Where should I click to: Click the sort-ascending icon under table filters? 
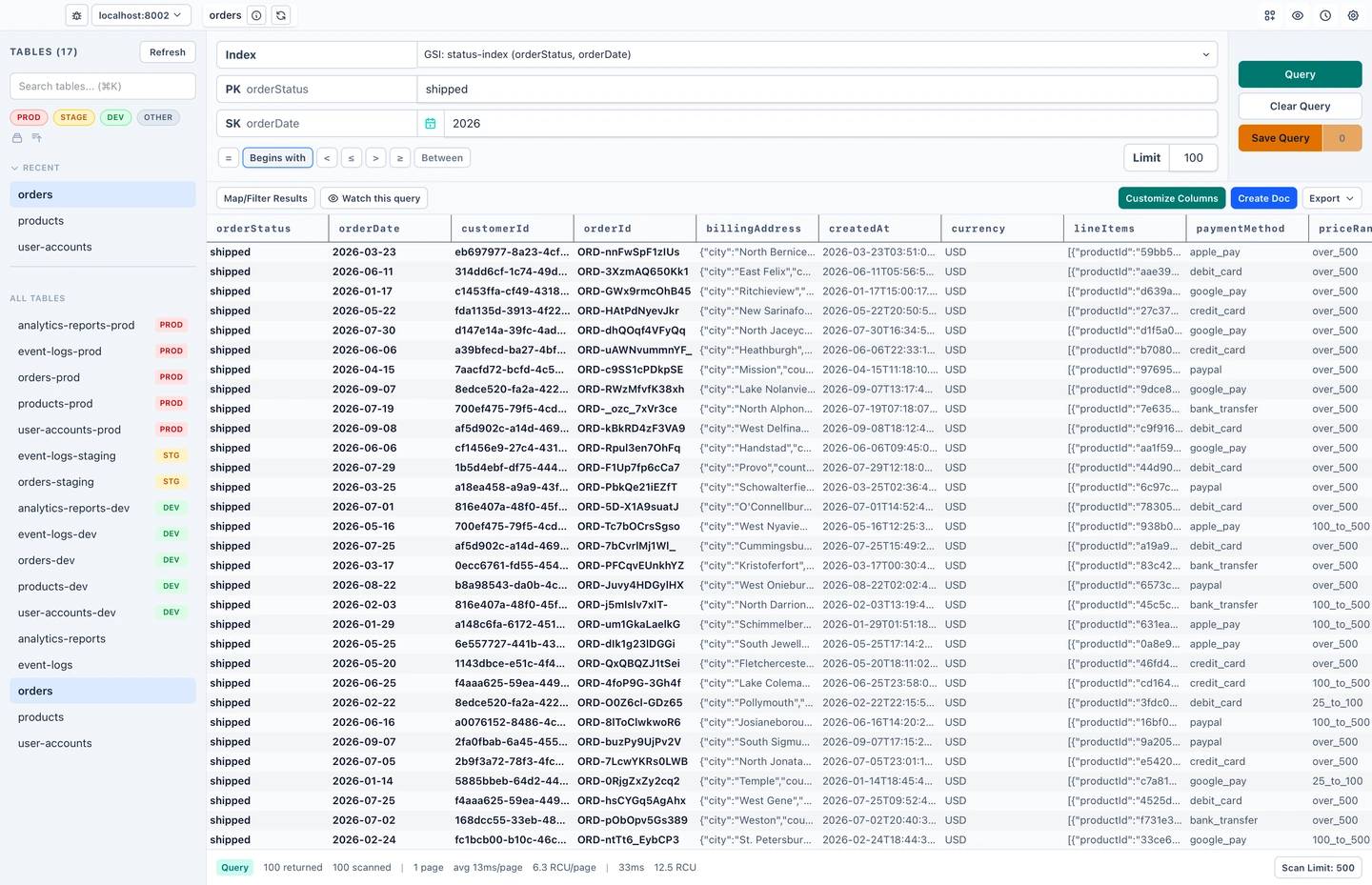37,138
